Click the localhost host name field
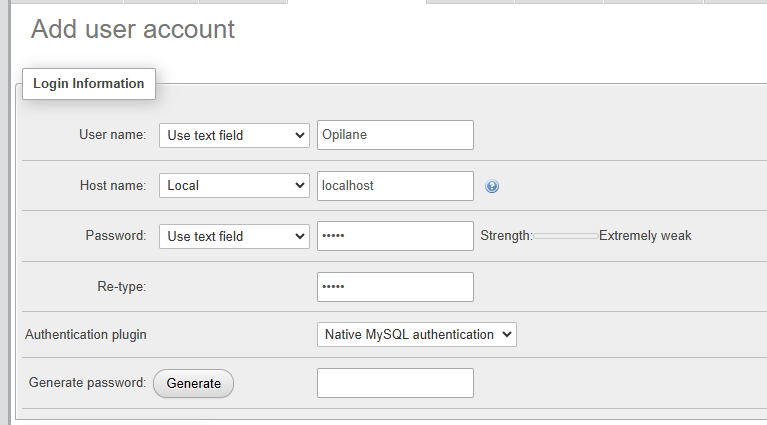This screenshot has height=425, width=767. coord(395,186)
